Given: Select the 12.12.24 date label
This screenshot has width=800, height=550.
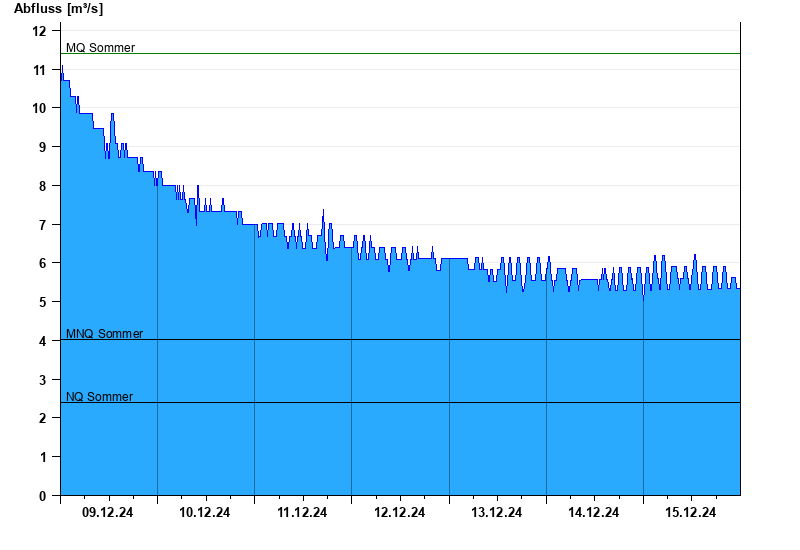Looking at the screenshot, I should click(x=399, y=512).
